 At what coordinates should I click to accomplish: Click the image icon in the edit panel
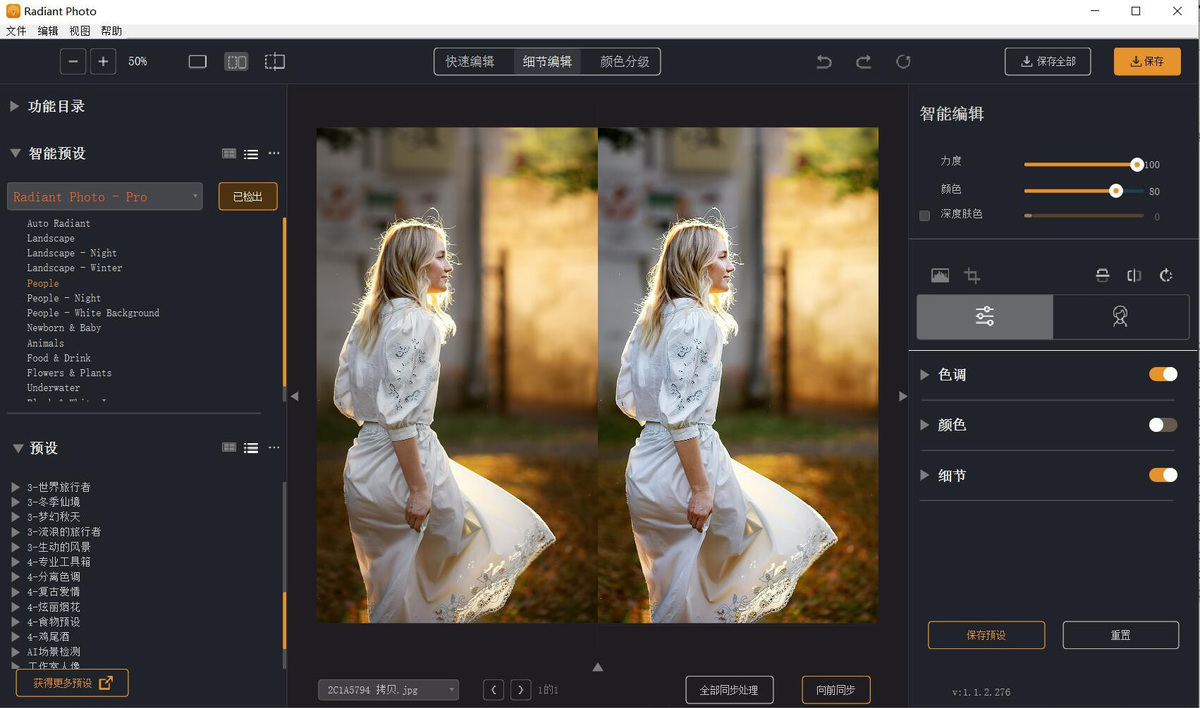click(940, 275)
